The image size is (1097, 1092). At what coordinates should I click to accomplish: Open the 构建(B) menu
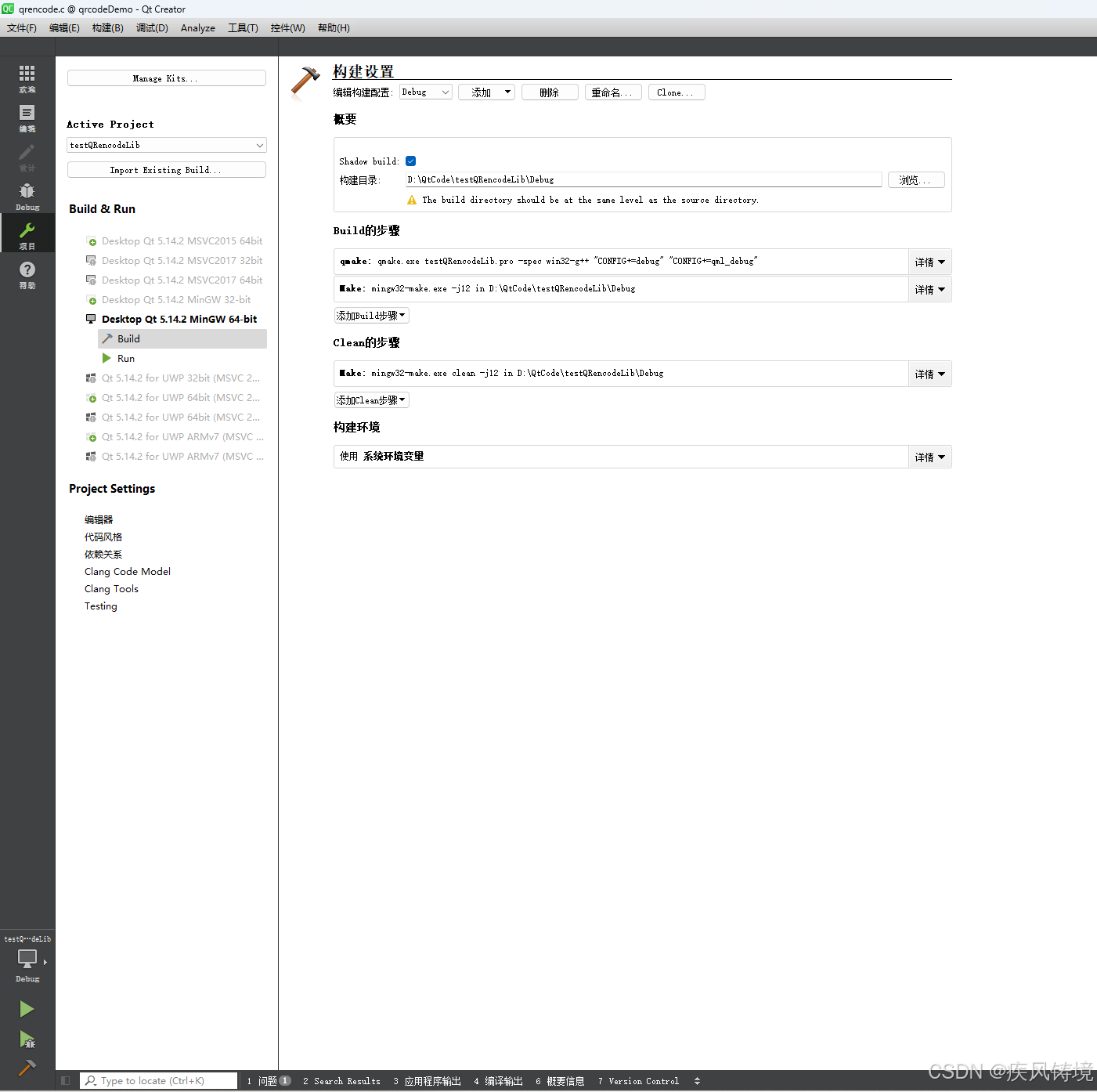point(108,27)
